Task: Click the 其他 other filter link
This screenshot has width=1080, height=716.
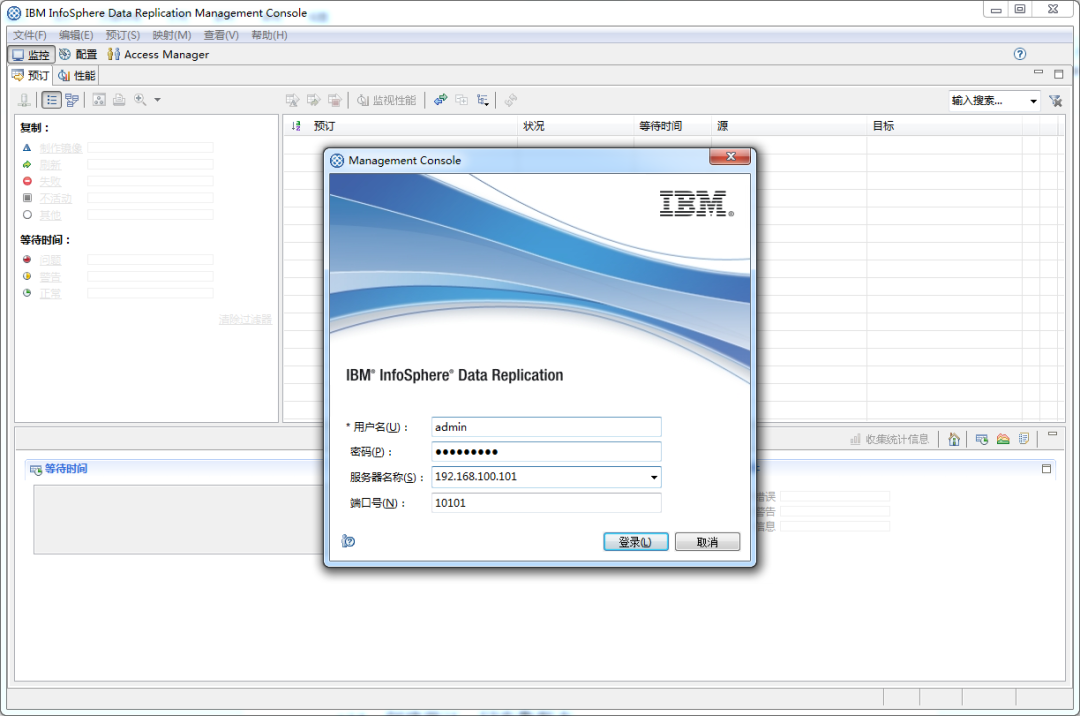Action: click(x=50, y=215)
